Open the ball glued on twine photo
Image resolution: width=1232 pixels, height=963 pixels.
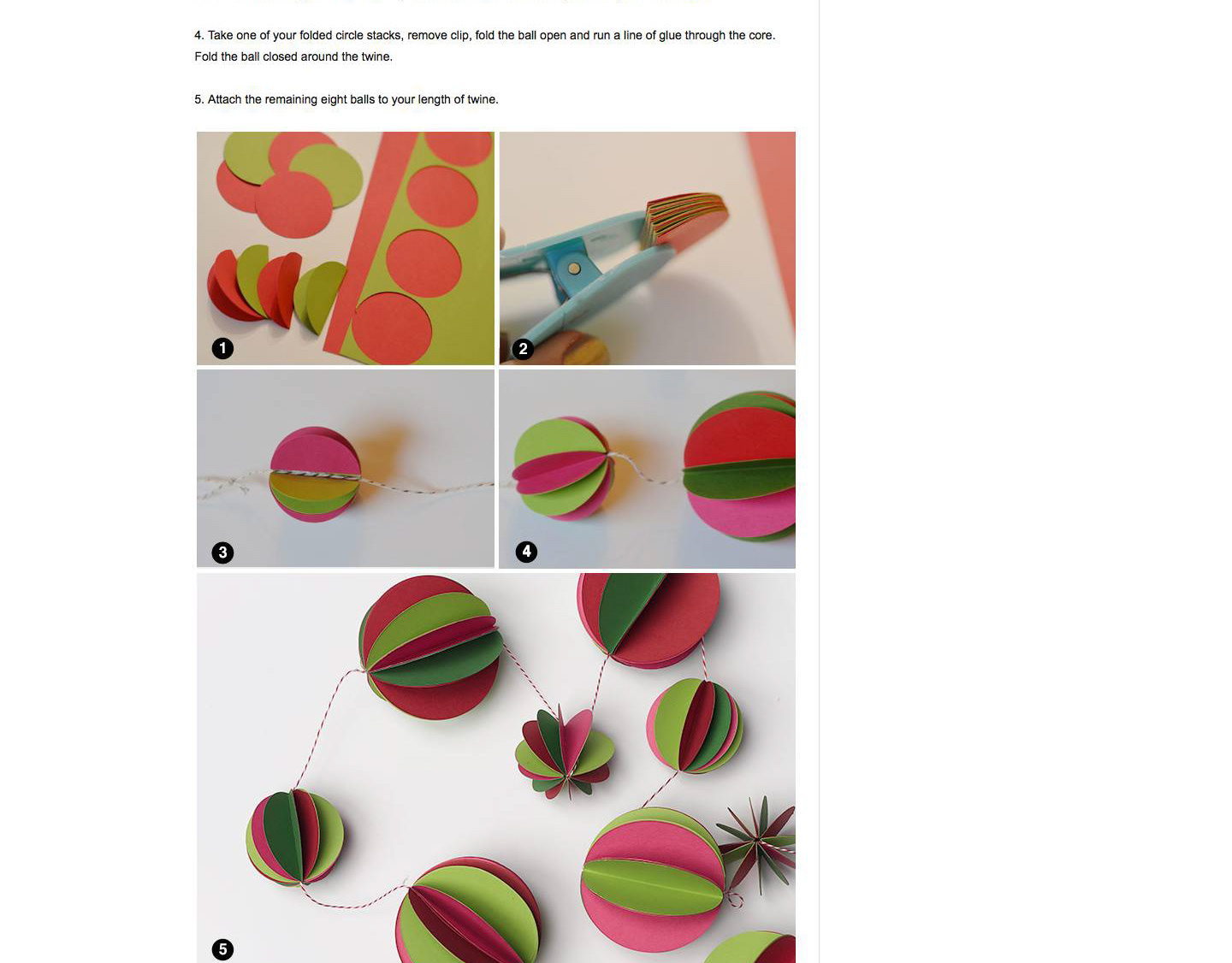[346, 469]
